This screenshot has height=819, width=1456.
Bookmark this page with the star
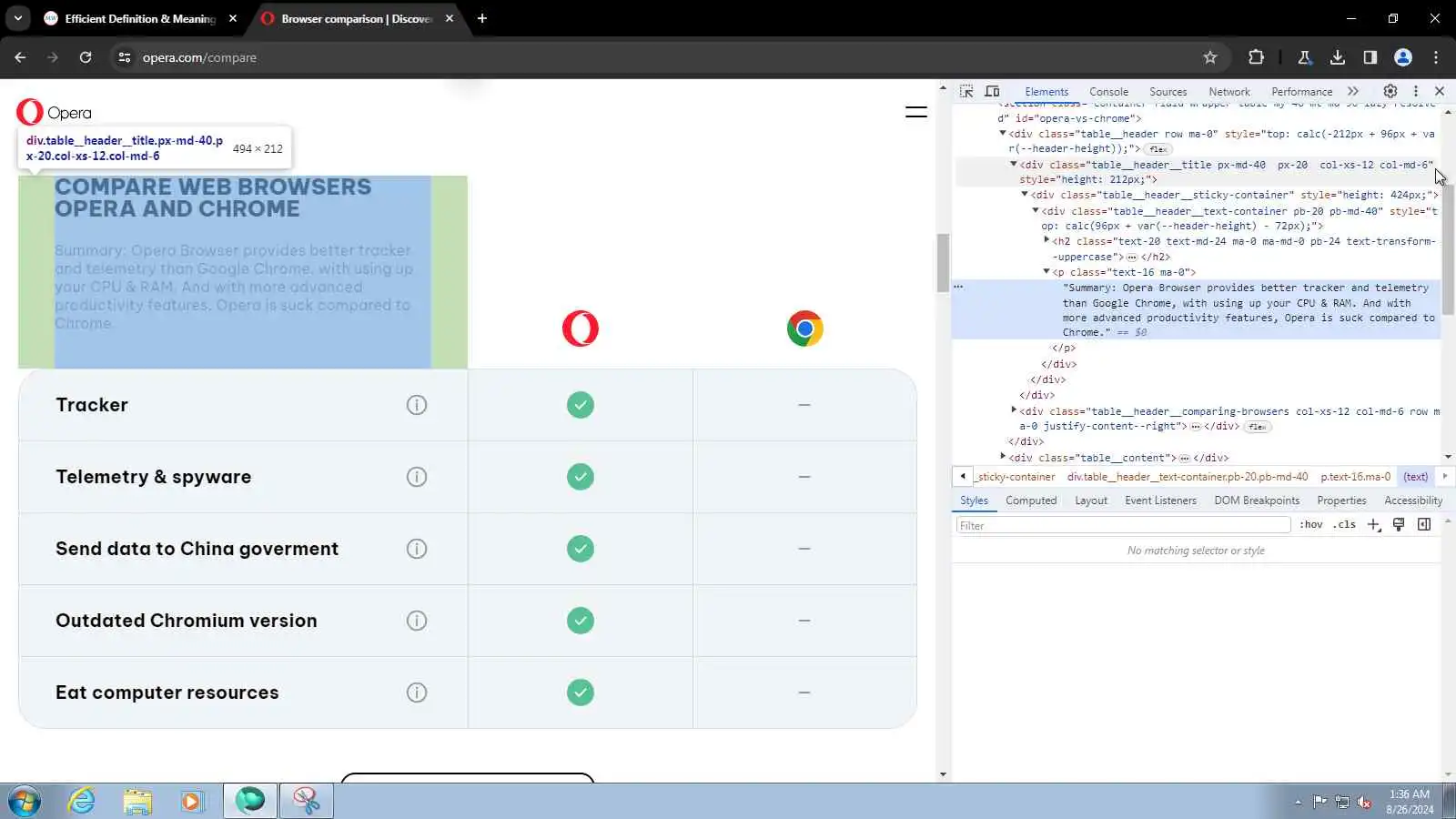coord(1210,57)
